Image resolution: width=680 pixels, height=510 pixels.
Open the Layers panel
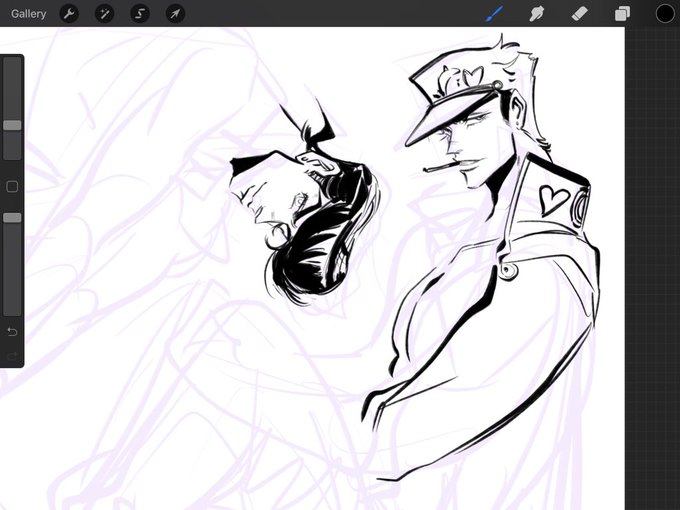[622, 14]
